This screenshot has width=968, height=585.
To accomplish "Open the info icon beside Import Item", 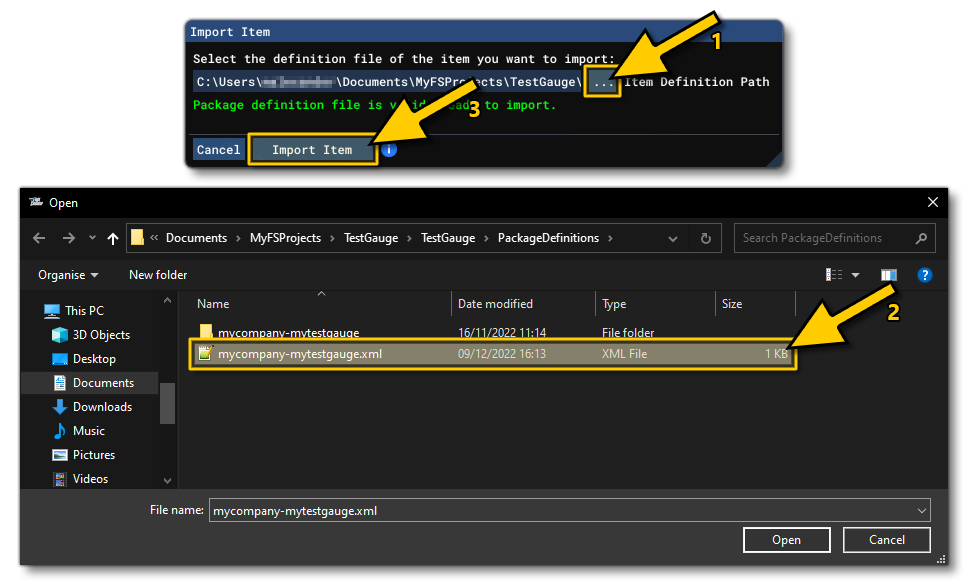I will click(388, 149).
